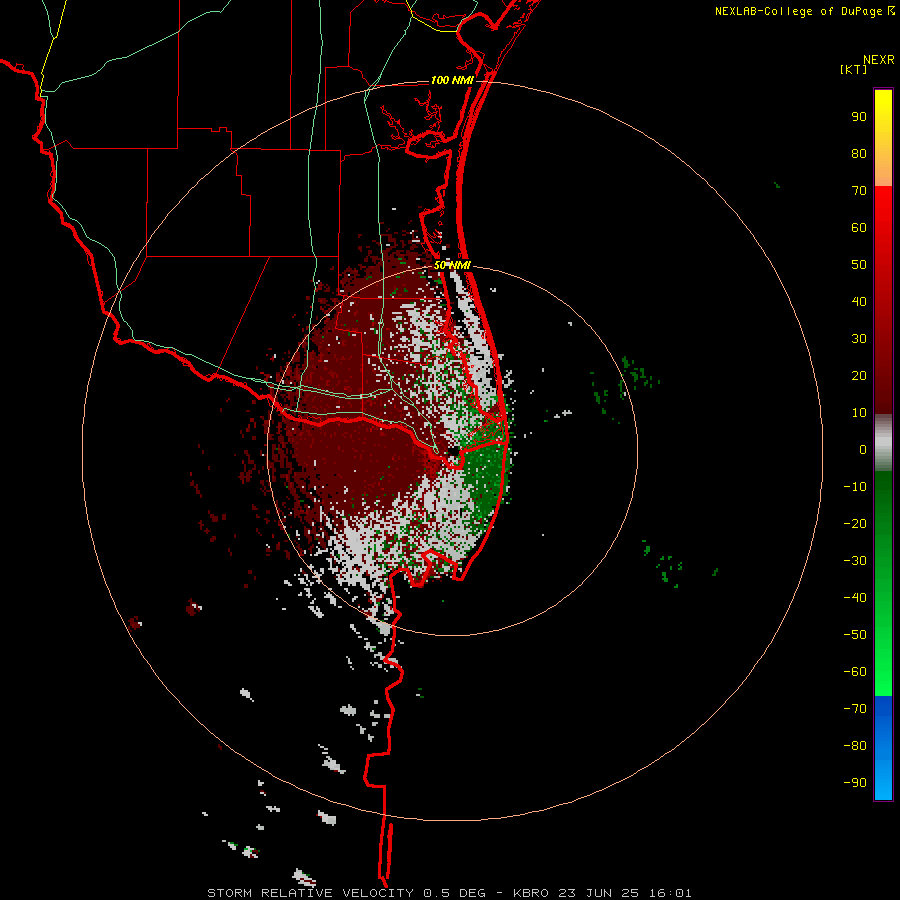Viewport: 900px width, 900px height.
Task: Pick the yellow segment atop the color bar
Action: click(x=883, y=138)
